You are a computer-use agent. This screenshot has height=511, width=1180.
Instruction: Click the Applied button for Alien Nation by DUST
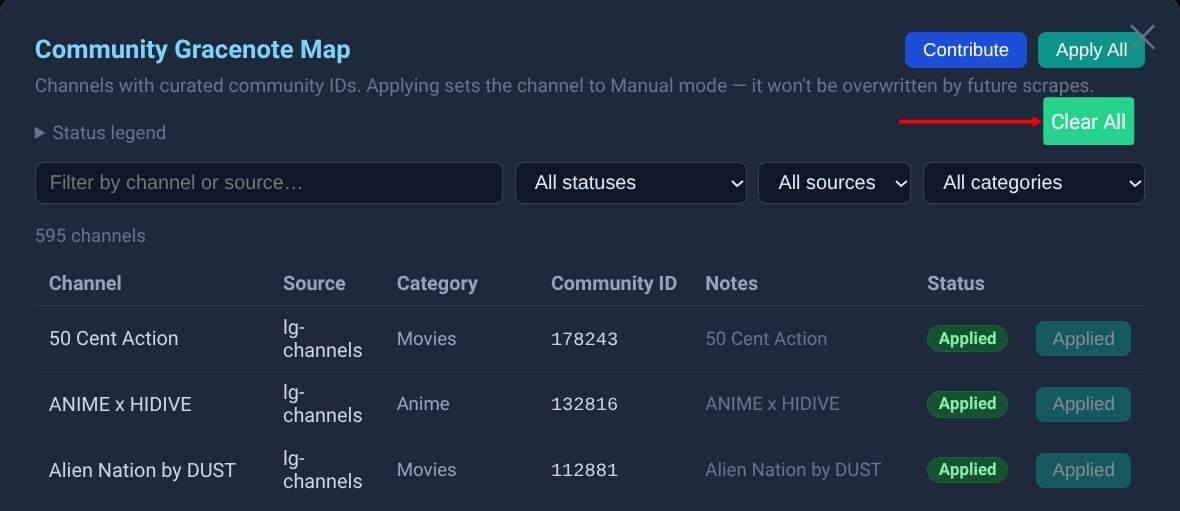coord(1083,470)
